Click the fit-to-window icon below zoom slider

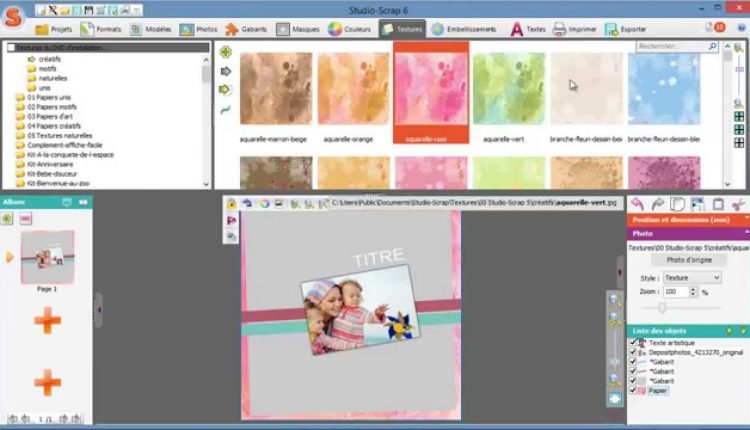click(615, 398)
